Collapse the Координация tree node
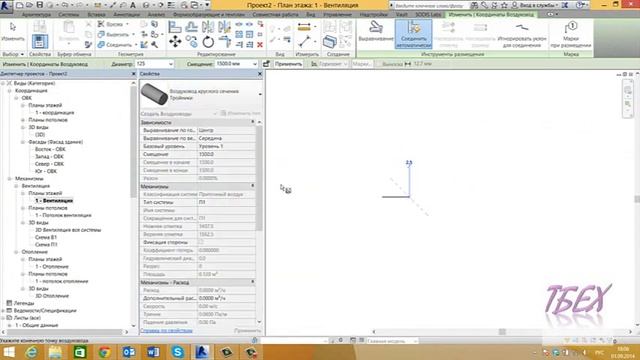This screenshot has height=360, width=640. tap(10, 91)
